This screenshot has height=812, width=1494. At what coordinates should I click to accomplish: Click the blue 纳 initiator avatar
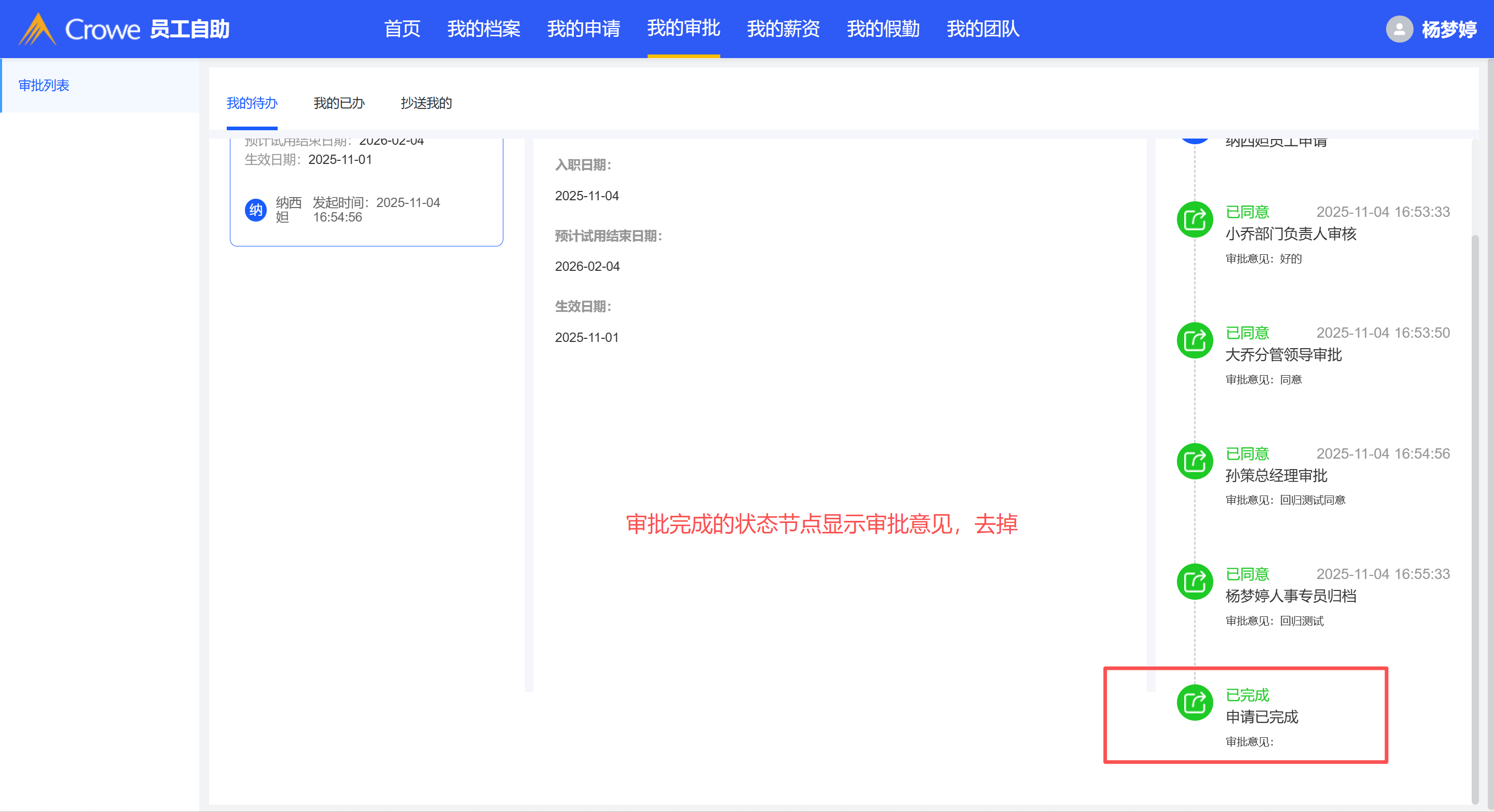[256, 210]
